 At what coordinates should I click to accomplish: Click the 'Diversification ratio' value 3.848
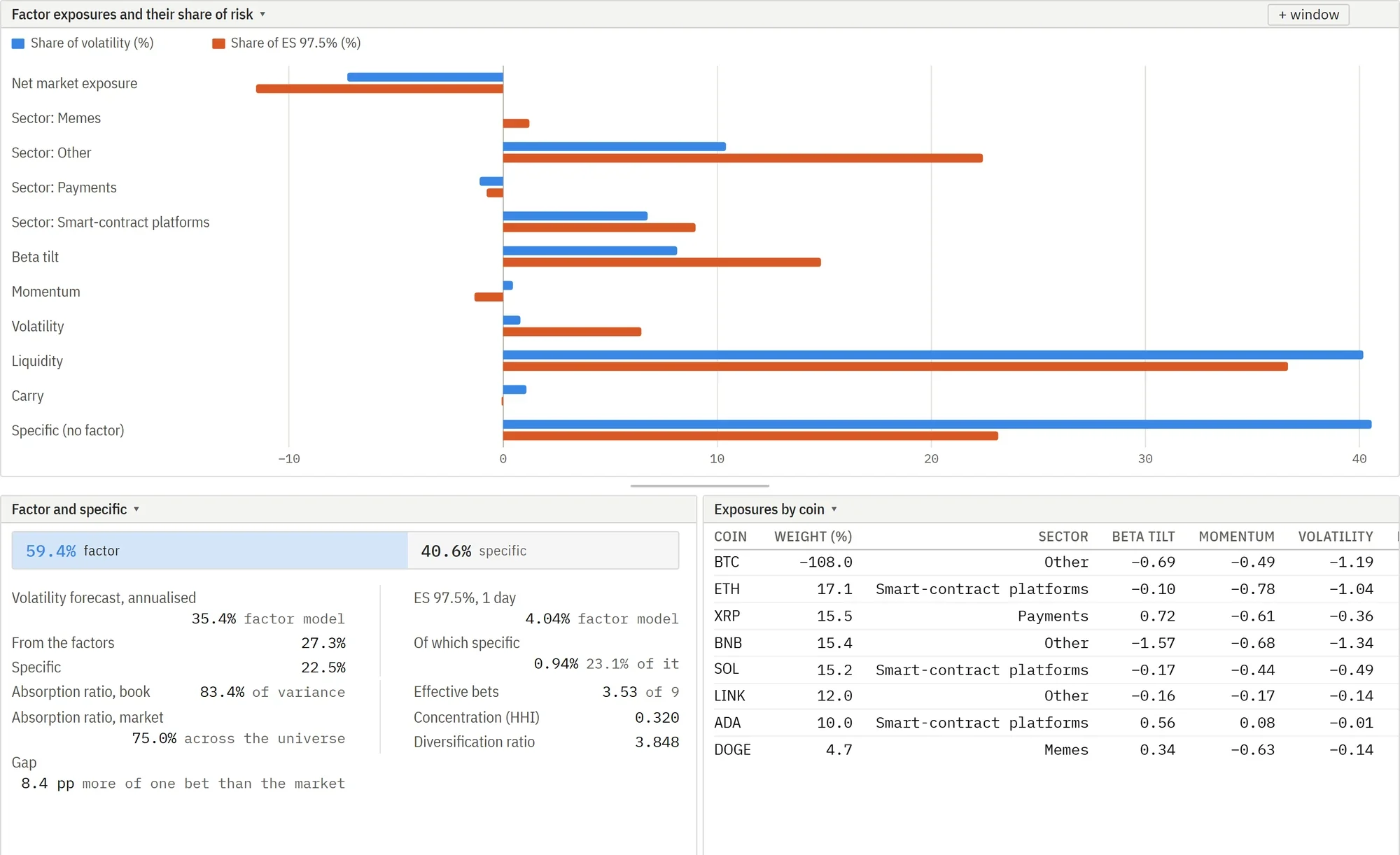(x=657, y=742)
